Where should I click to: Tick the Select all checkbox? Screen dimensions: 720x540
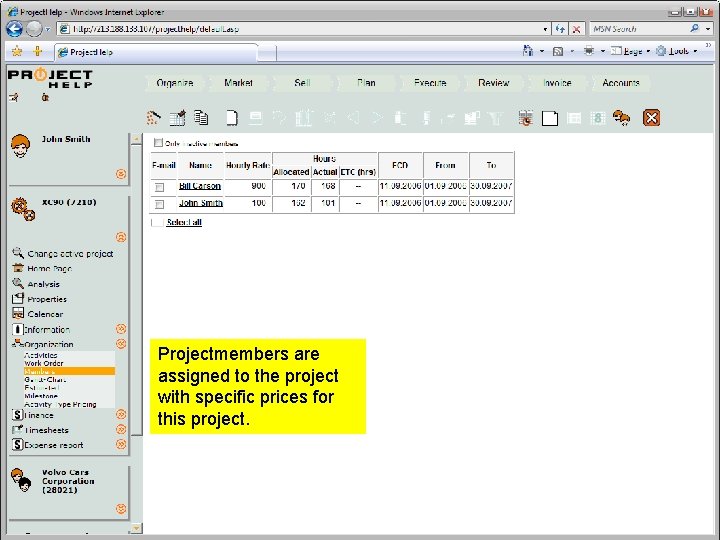click(158, 222)
